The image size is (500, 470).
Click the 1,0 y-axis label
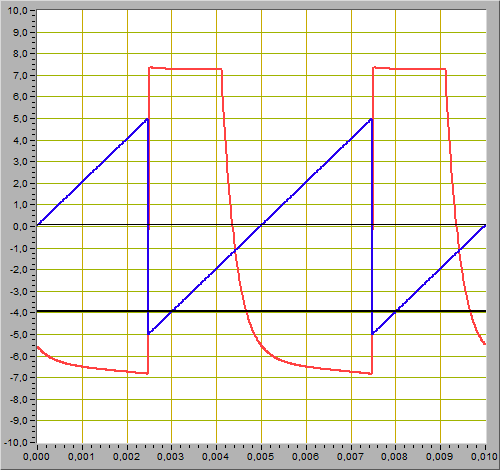(x=20, y=205)
